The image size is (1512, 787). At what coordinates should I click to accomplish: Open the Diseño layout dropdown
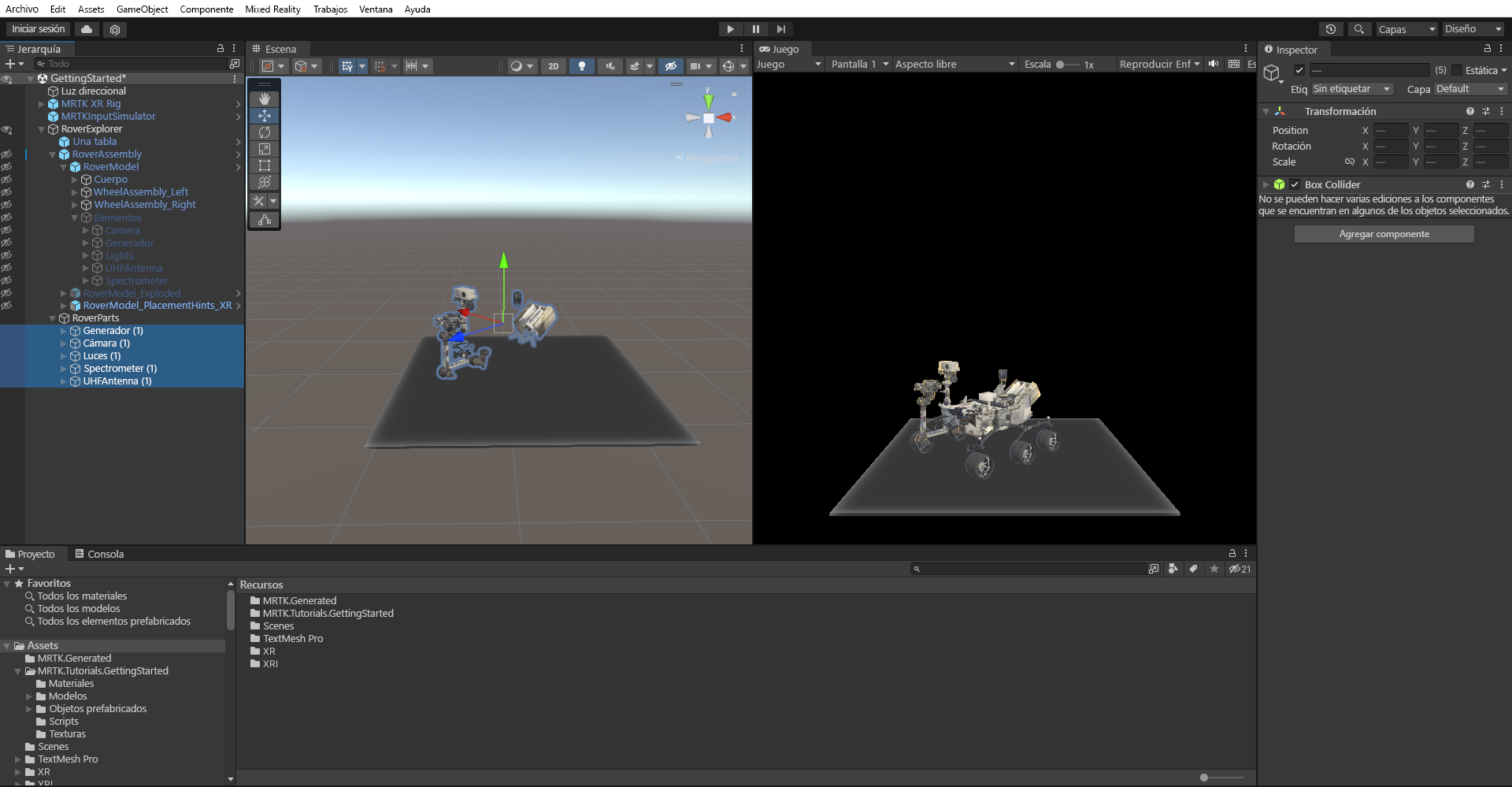point(1473,29)
